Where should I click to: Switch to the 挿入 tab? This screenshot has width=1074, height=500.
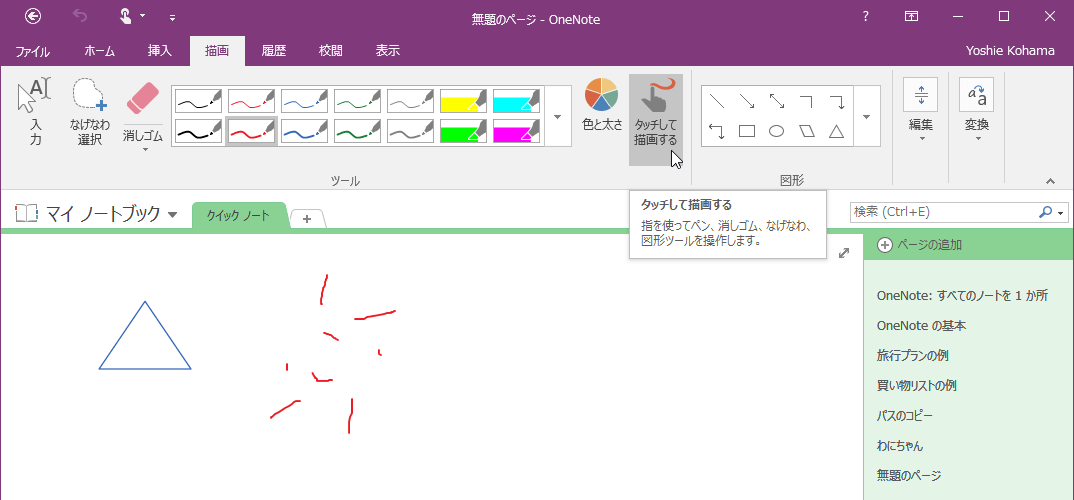click(x=160, y=51)
